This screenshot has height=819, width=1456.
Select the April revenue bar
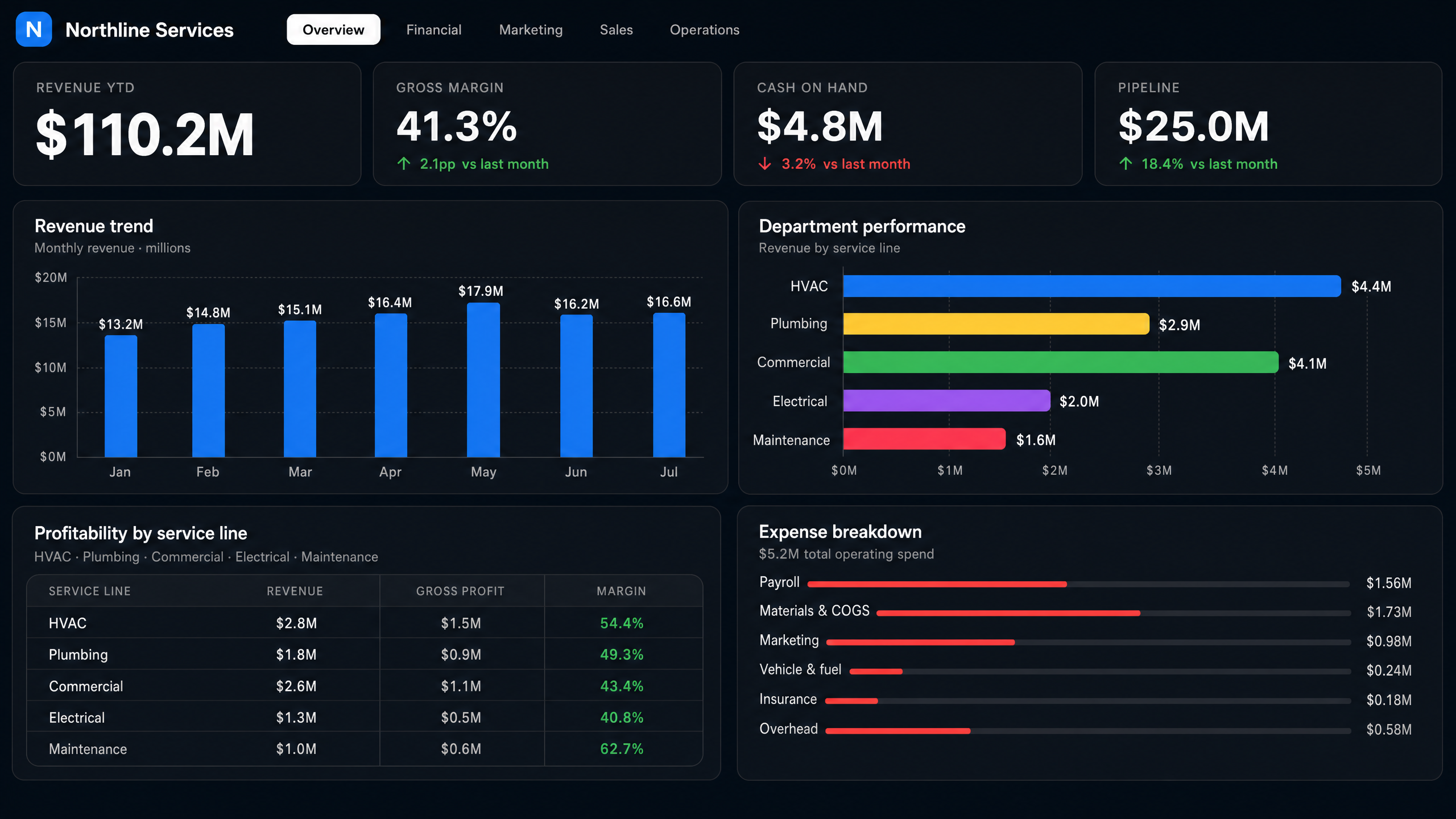tap(391, 385)
